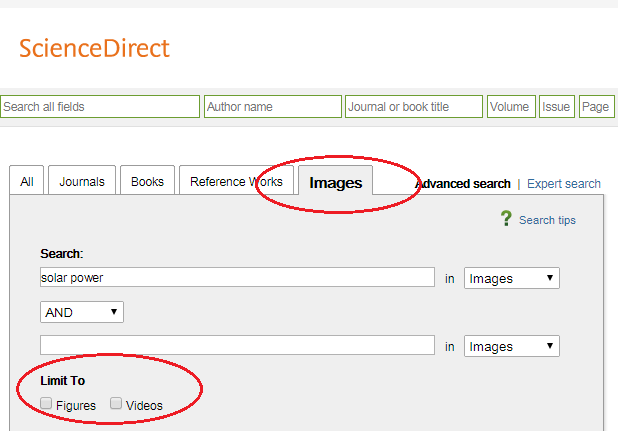Viewport: 618px width, 431px height.
Task: Switch to the All tab
Action: [x=27, y=181]
